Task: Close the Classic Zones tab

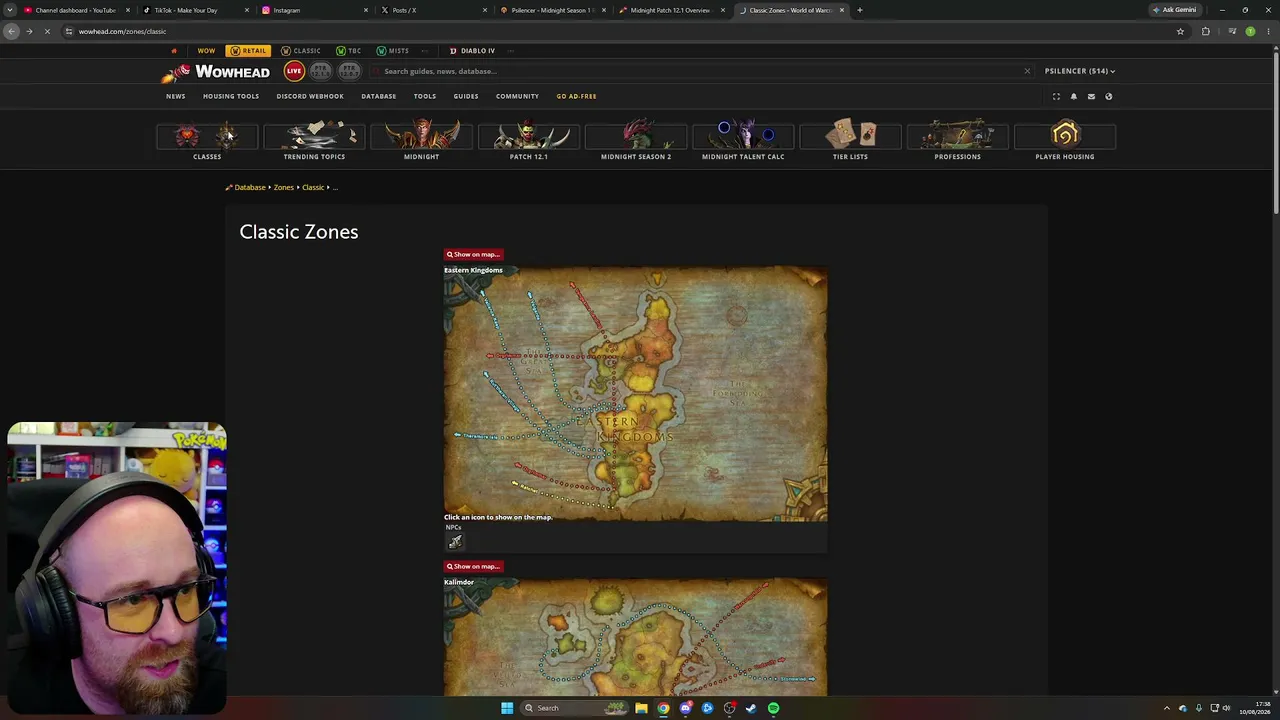Action: (x=842, y=10)
